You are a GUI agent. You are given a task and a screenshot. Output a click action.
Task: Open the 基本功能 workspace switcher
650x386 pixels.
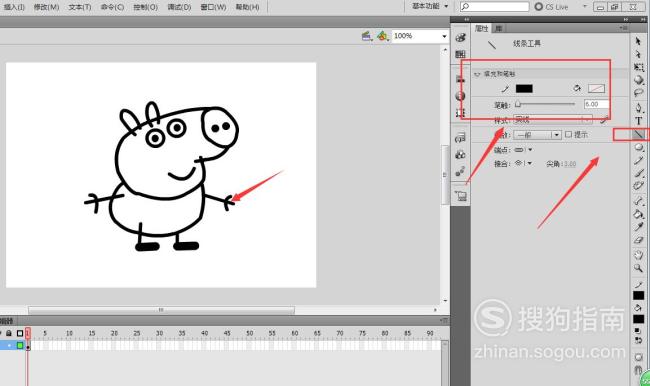pos(430,6)
